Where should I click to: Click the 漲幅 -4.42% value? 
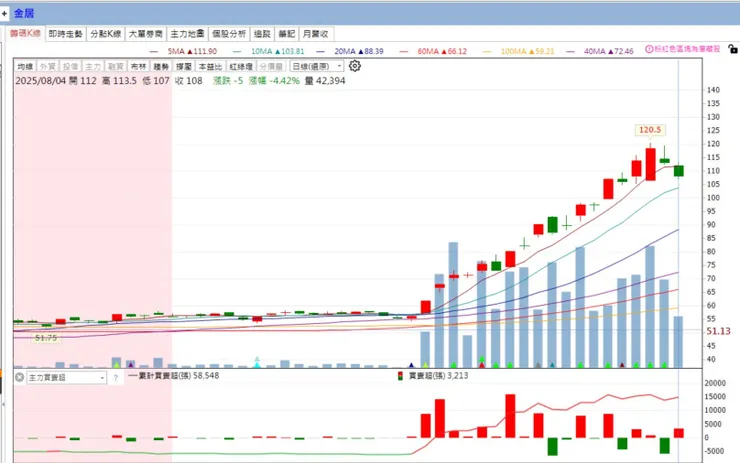click(x=274, y=81)
